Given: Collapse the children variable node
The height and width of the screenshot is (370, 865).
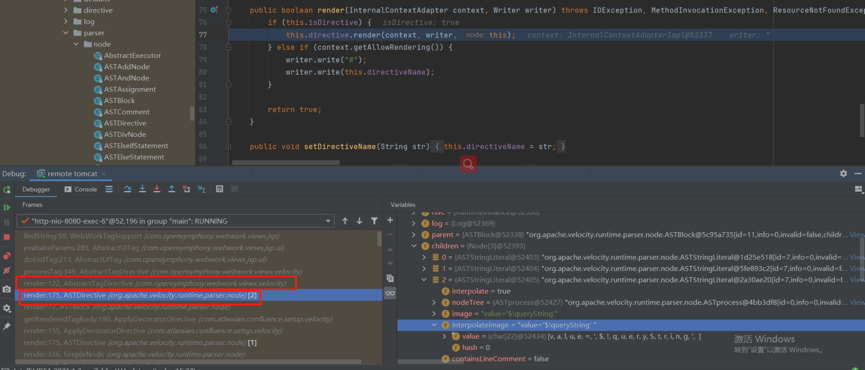Looking at the screenshot, I should (x=414, y=246).
